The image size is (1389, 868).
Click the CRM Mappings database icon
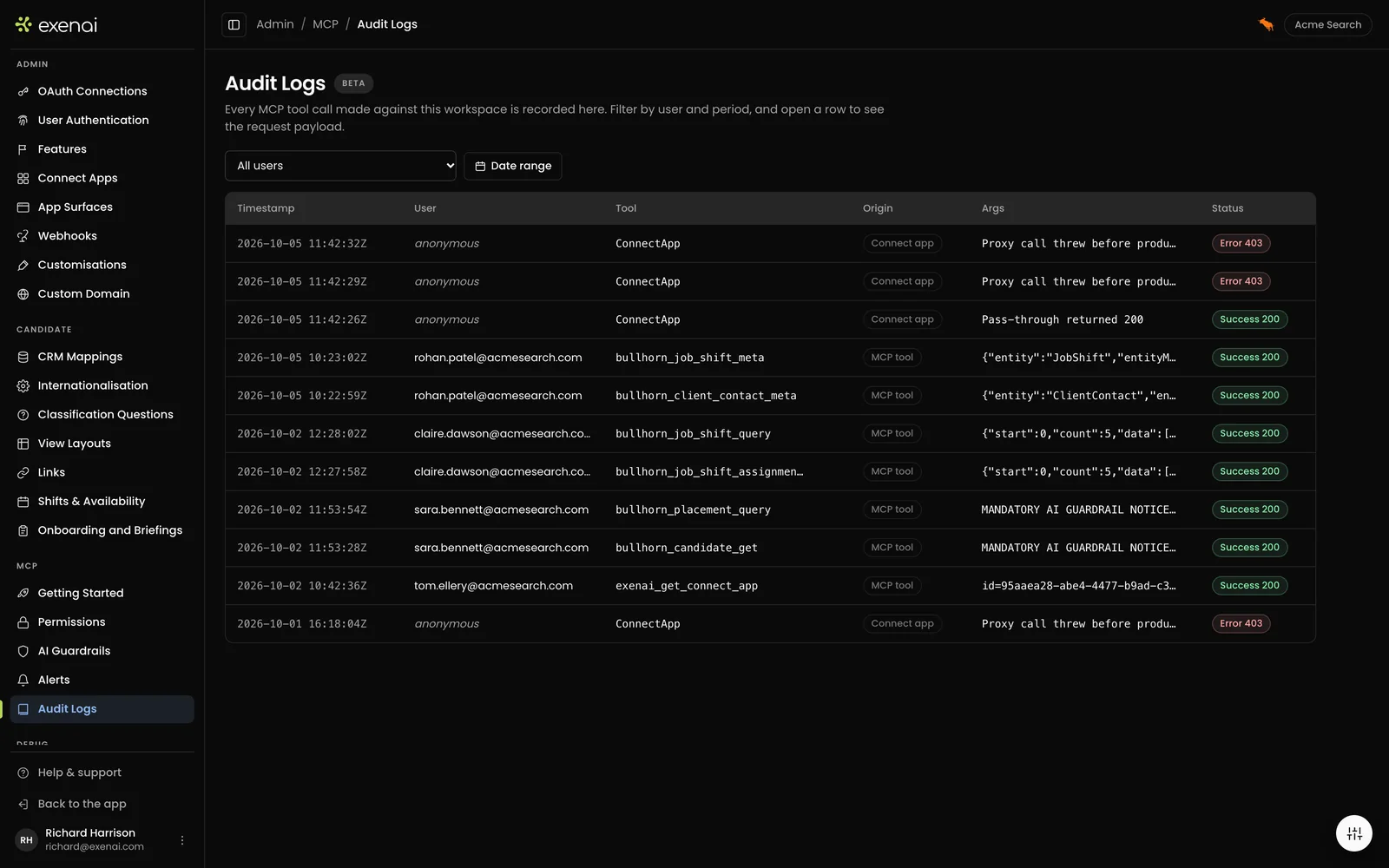[23, 357]
